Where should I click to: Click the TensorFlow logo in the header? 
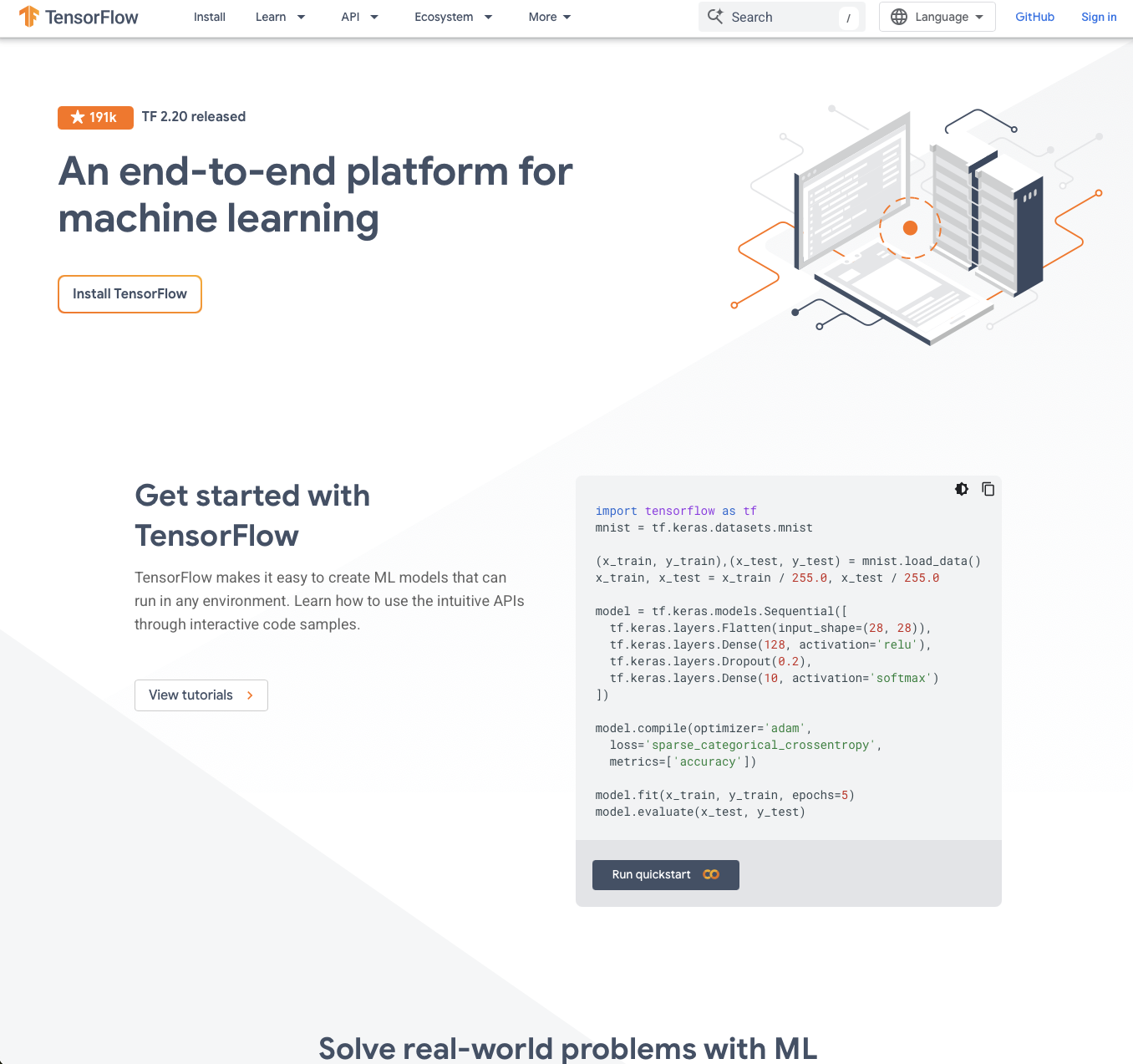79,17
